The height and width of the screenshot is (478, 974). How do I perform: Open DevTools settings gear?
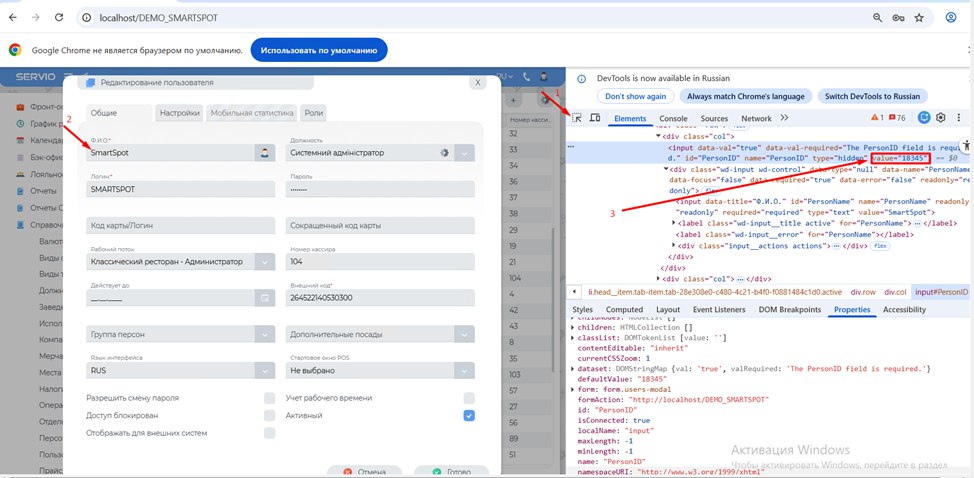[x=941, y=118]
